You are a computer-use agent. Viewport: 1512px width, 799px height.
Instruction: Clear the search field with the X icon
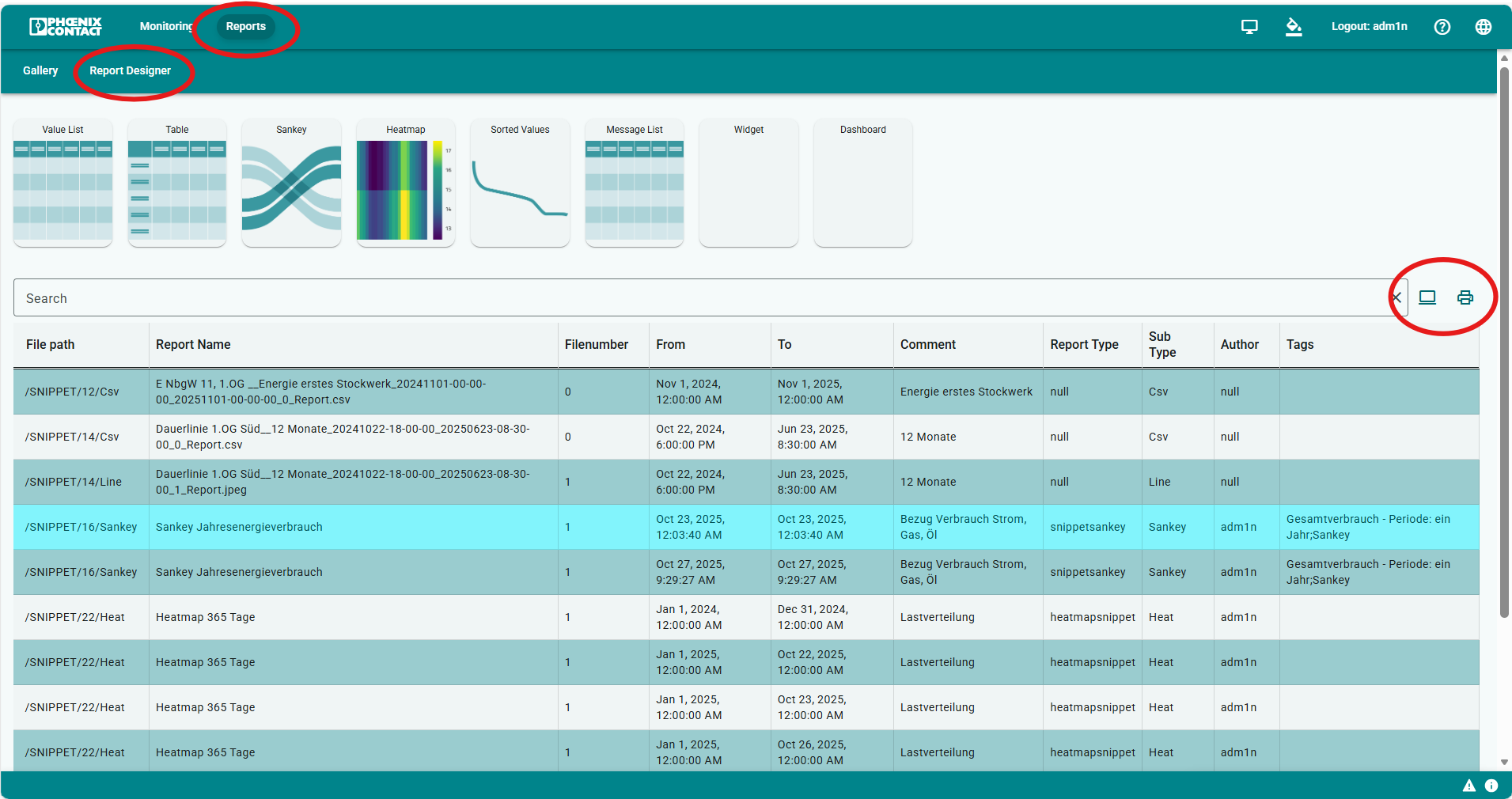(1396, 298)
